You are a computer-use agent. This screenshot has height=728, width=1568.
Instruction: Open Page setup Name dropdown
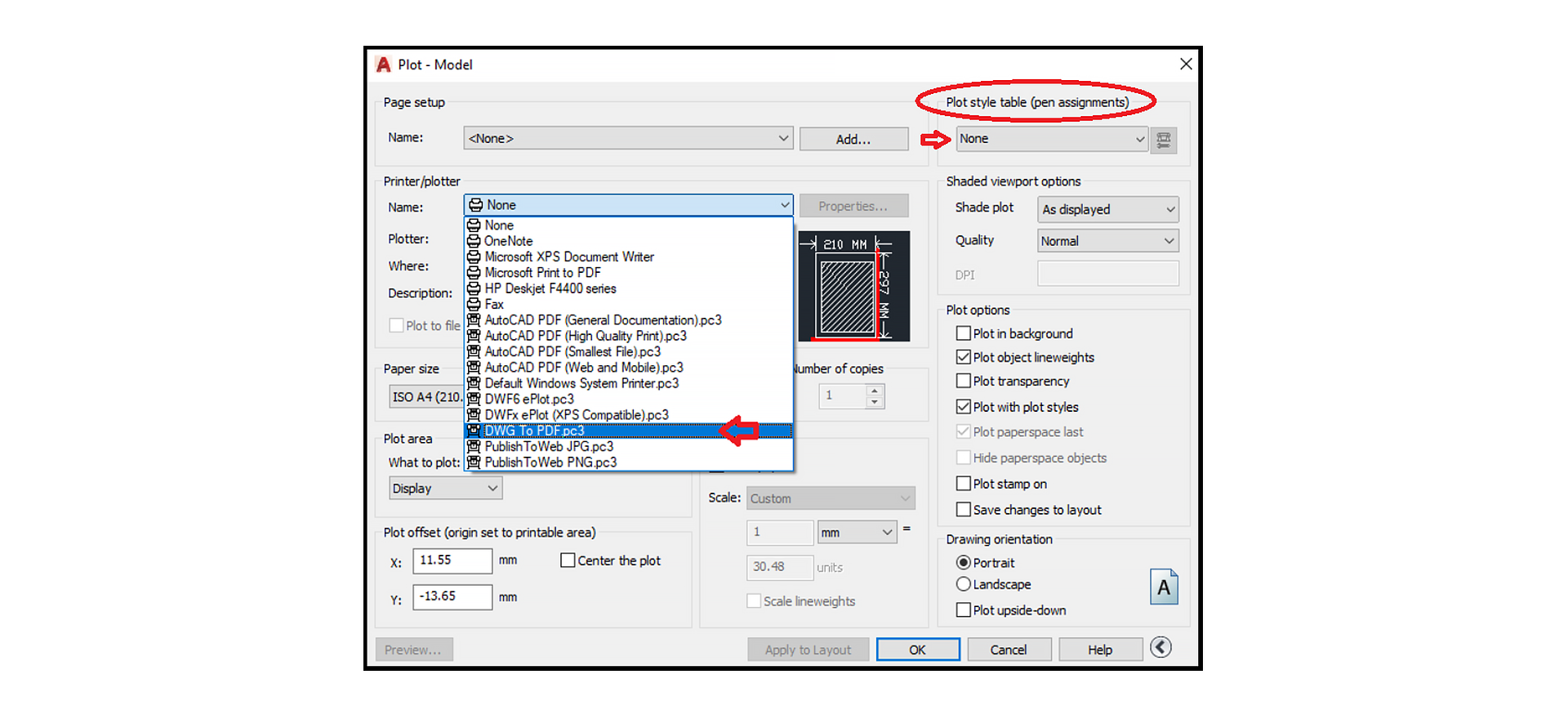pyautogui.click(x=629, y=138)
